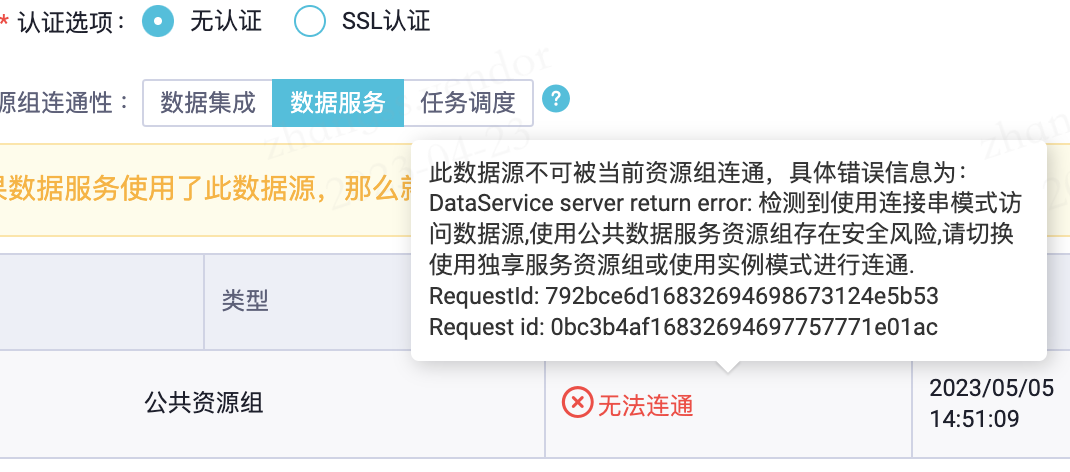The width and height of the screenshot is (1070, 472).
Task: Click the red error X icon
Action: pos(577,404)
